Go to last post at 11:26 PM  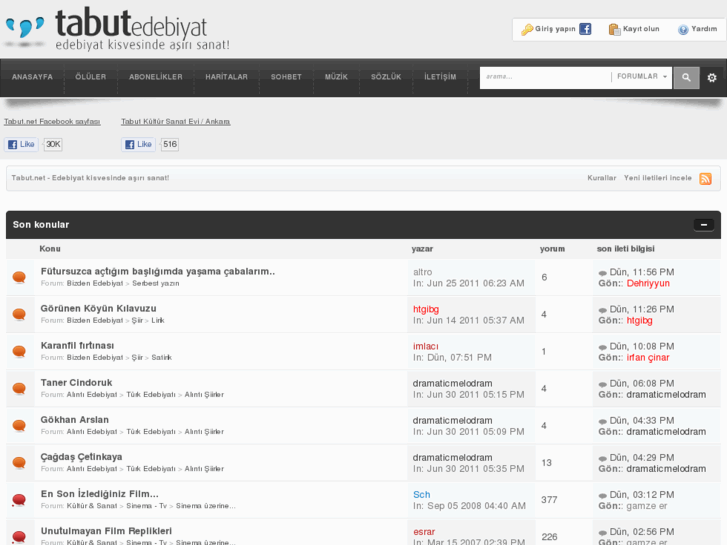coord(602,310)
